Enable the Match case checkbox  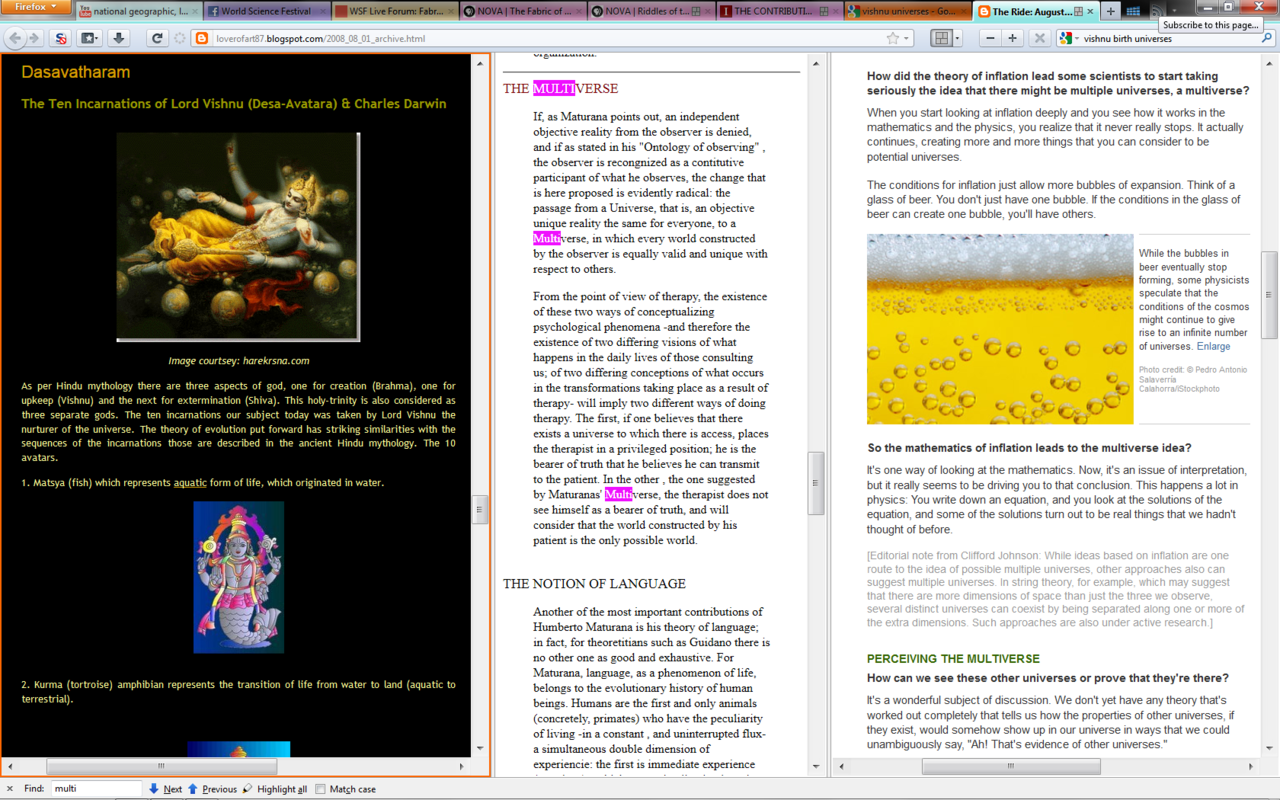(321, 789)
